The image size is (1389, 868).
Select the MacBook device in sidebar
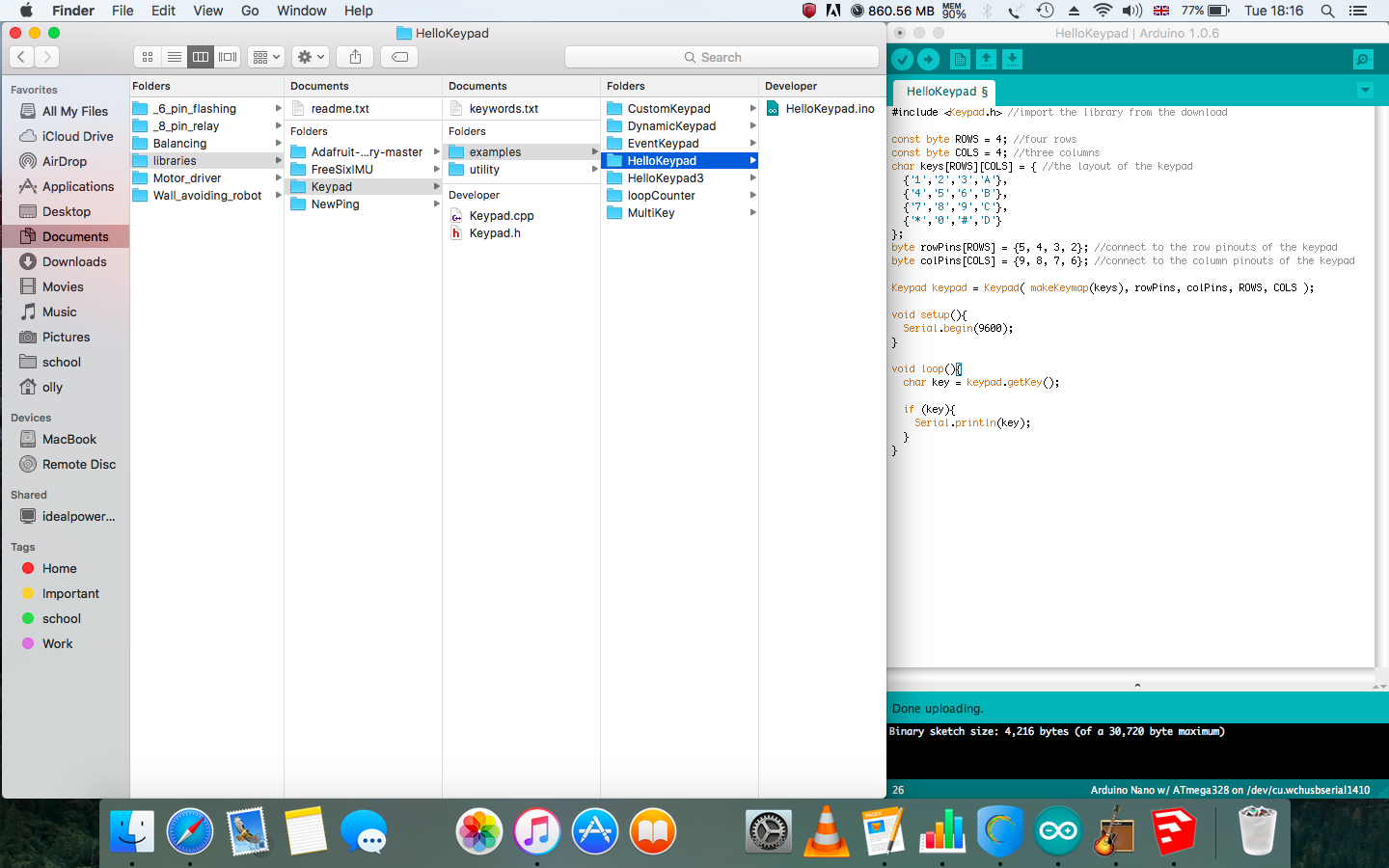pos(66,439)
